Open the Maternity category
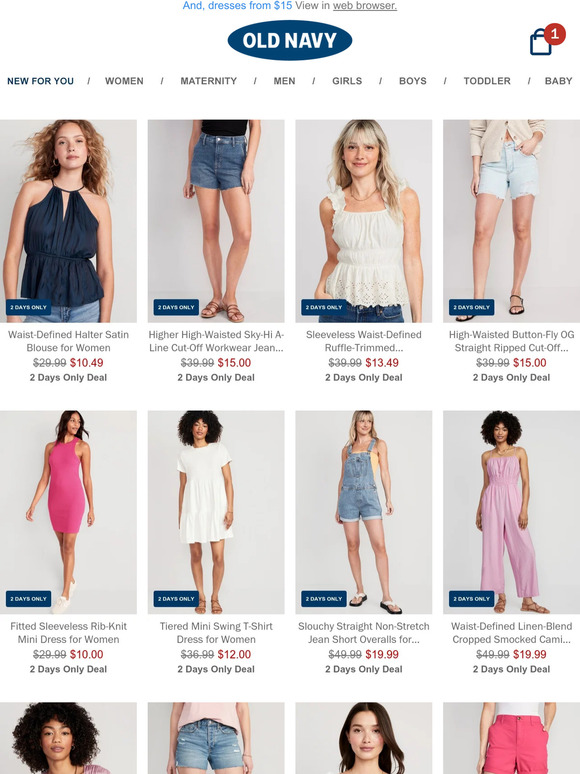Image resolution: width=580 pixels, height=774 pixels. (x=208, y=81)
